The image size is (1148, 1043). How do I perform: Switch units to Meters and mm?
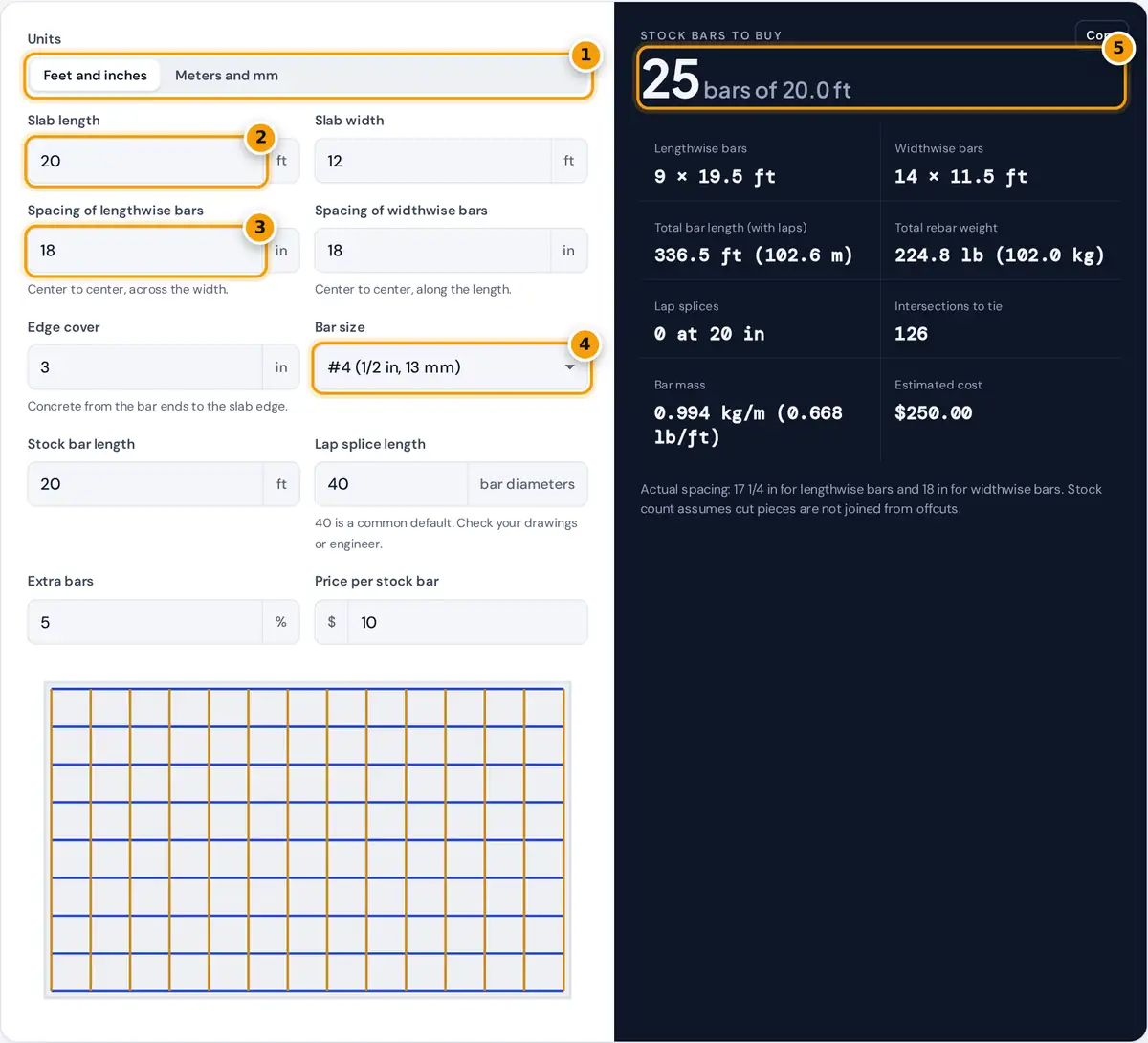coord(227,75)
